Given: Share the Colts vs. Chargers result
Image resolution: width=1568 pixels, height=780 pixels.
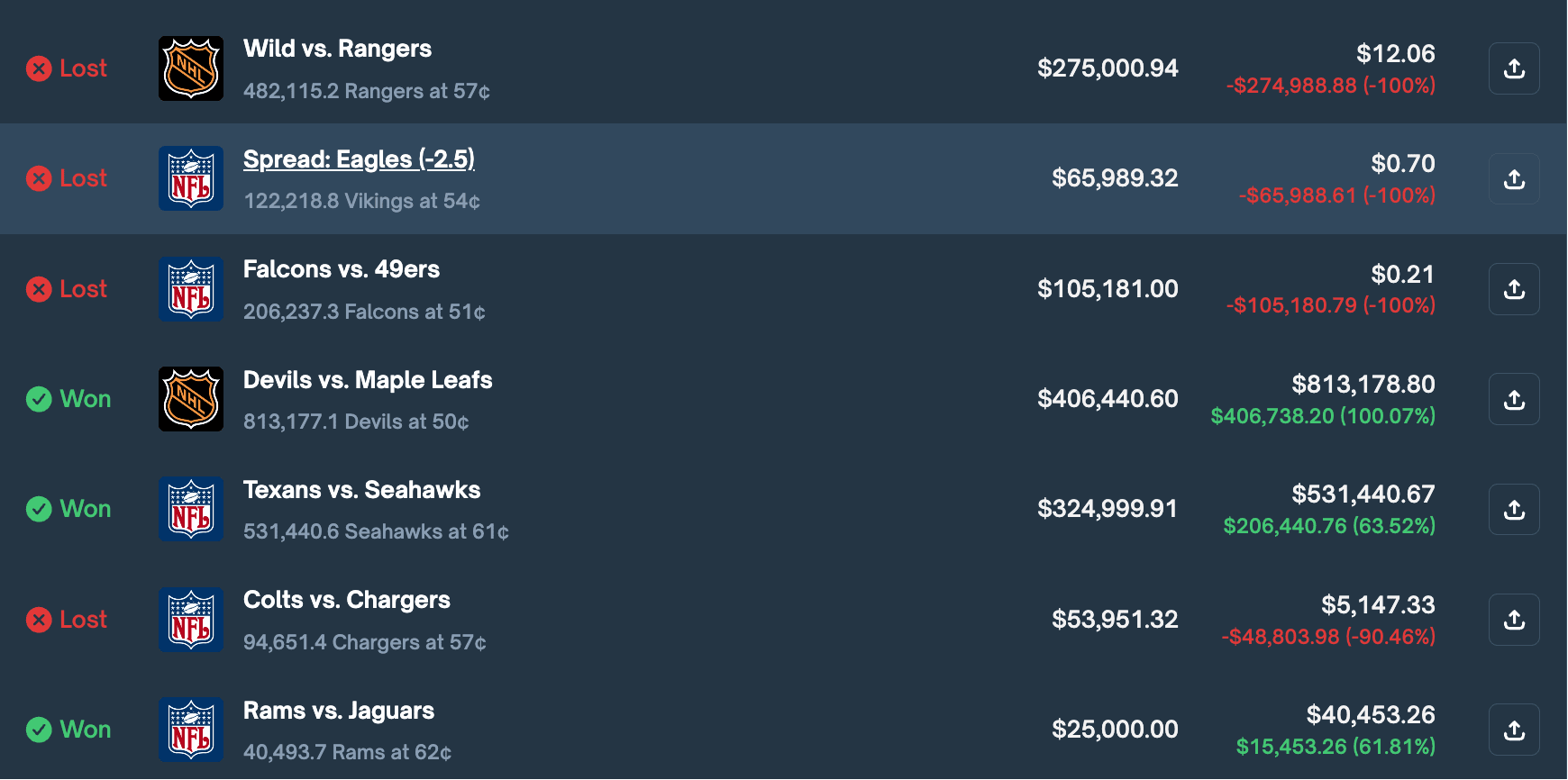Looking at the screenshot, I should 1514,620.
